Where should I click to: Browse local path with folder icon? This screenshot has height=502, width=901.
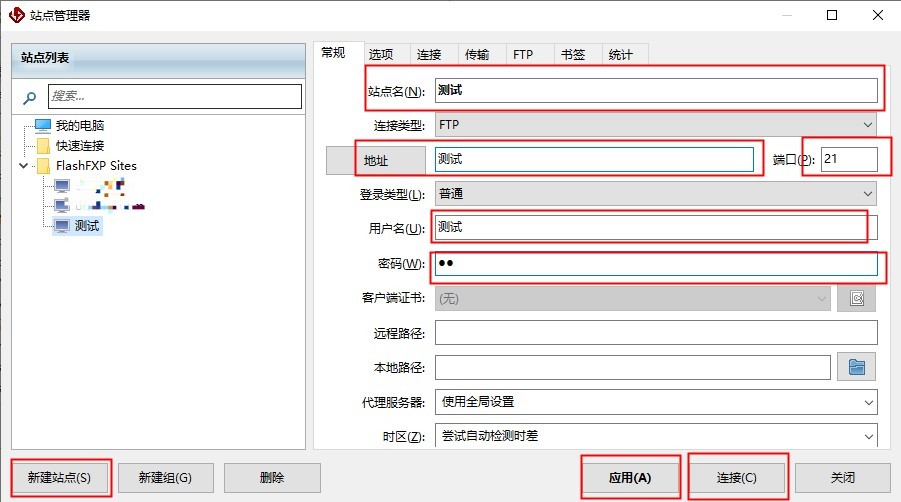click(x=856, y=367)
